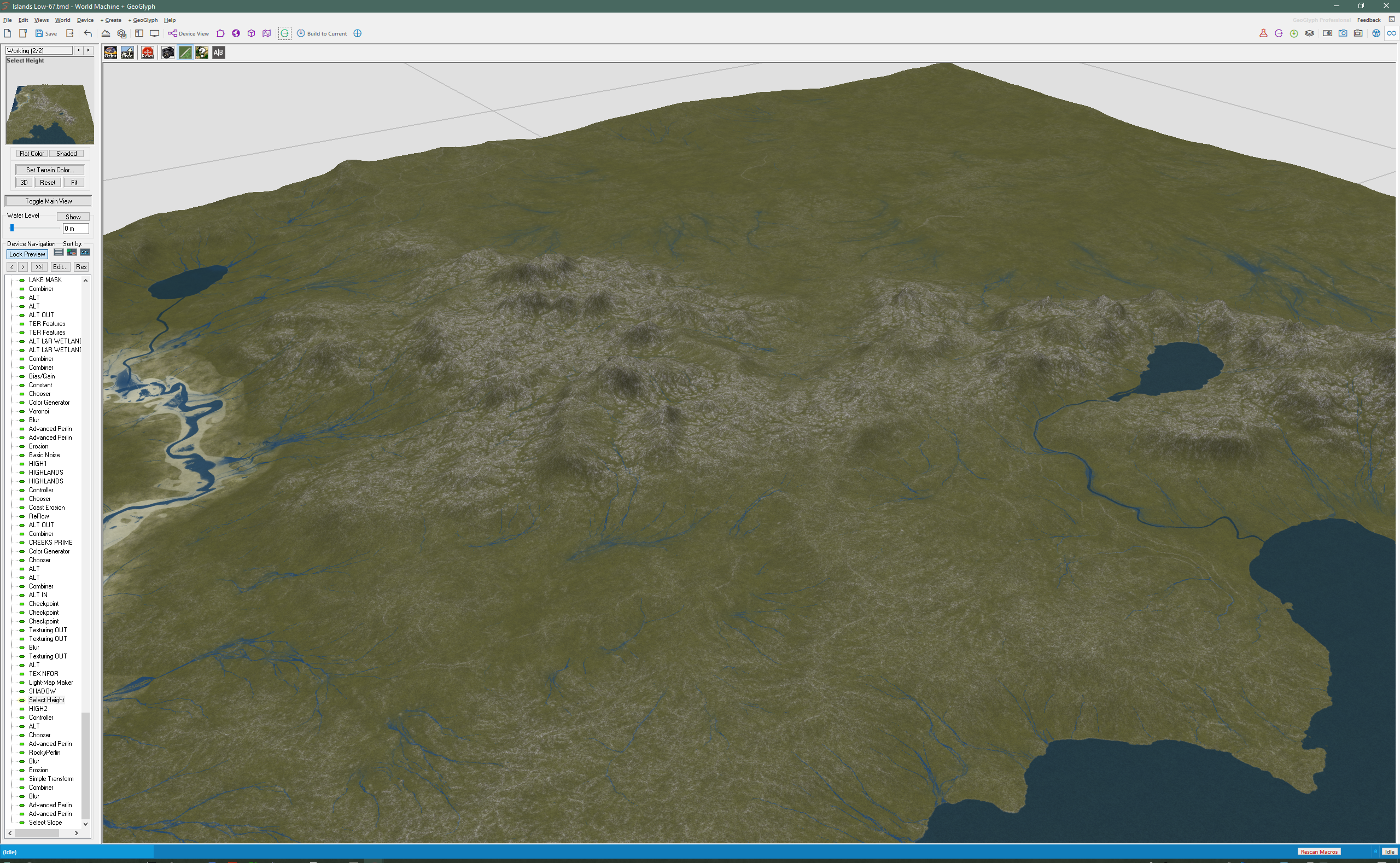Select Coast Erosion in device list

(x=47, y=508)
